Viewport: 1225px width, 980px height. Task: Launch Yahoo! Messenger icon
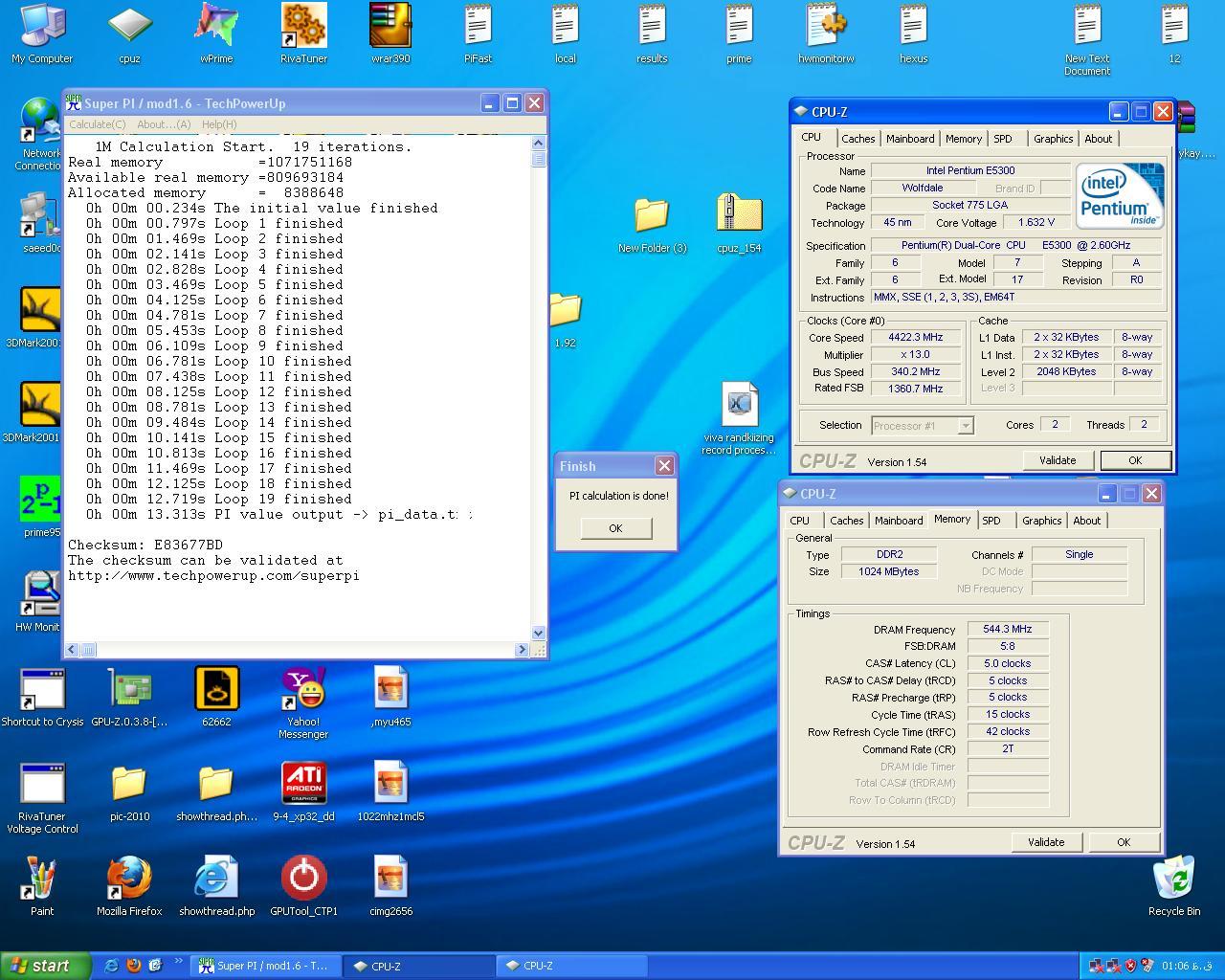(303, 702)
